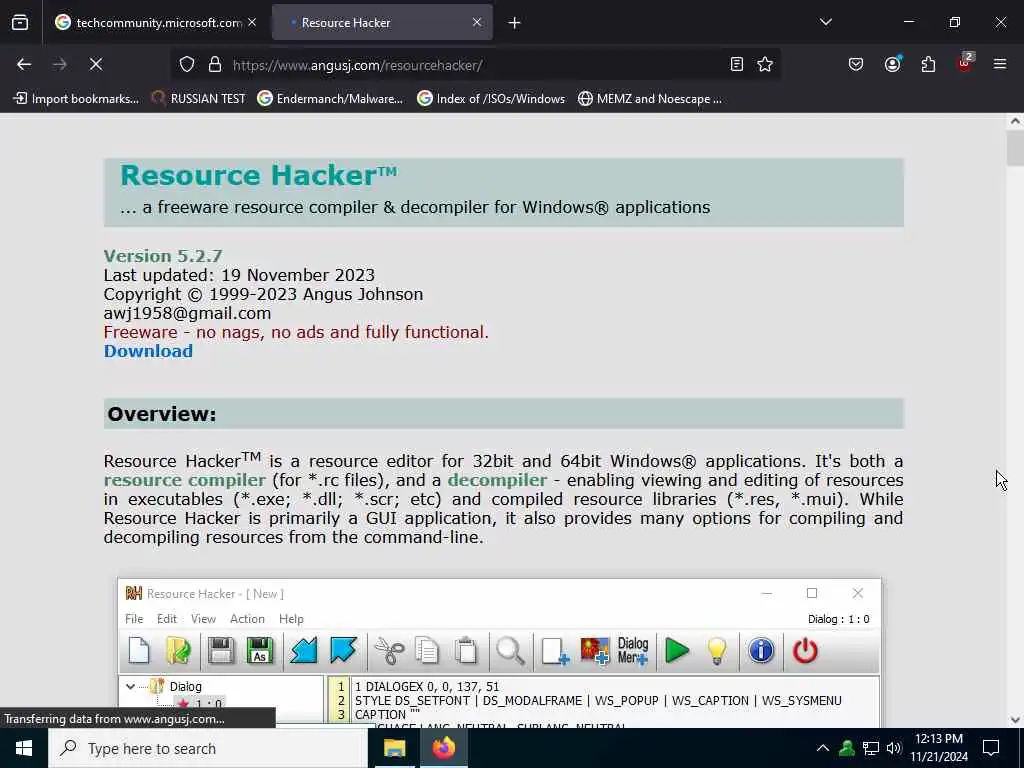Click the Paste clipboard toolbar icon

[x=466, y=651]
